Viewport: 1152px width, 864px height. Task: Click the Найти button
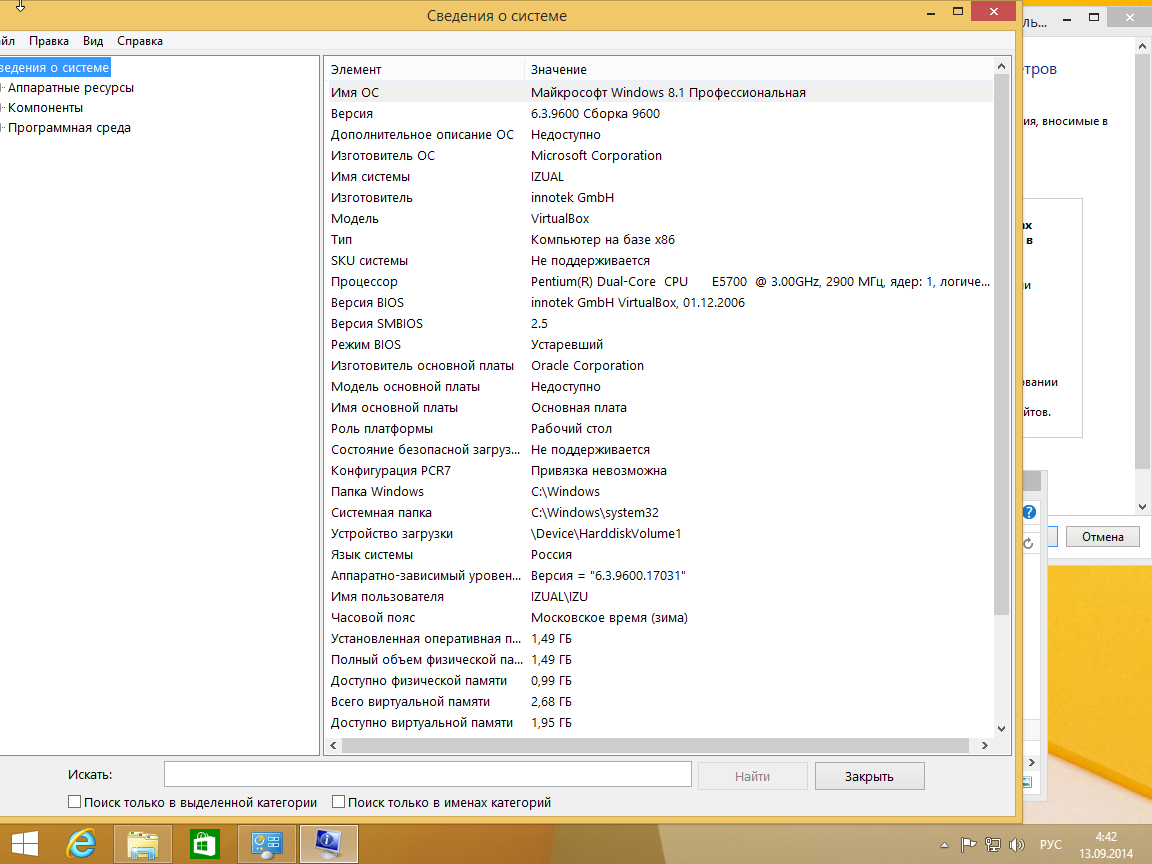752,776
